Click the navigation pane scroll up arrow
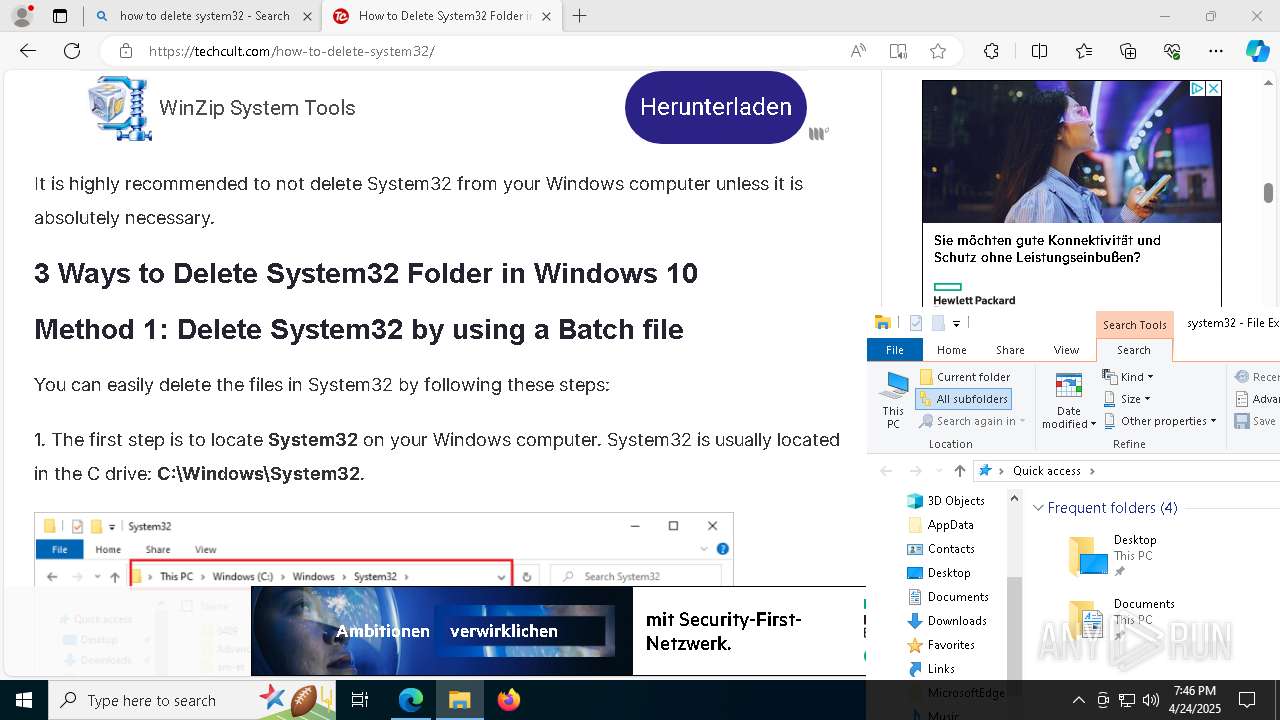This screenshot has width=1280, height=720. (1014, 498)
